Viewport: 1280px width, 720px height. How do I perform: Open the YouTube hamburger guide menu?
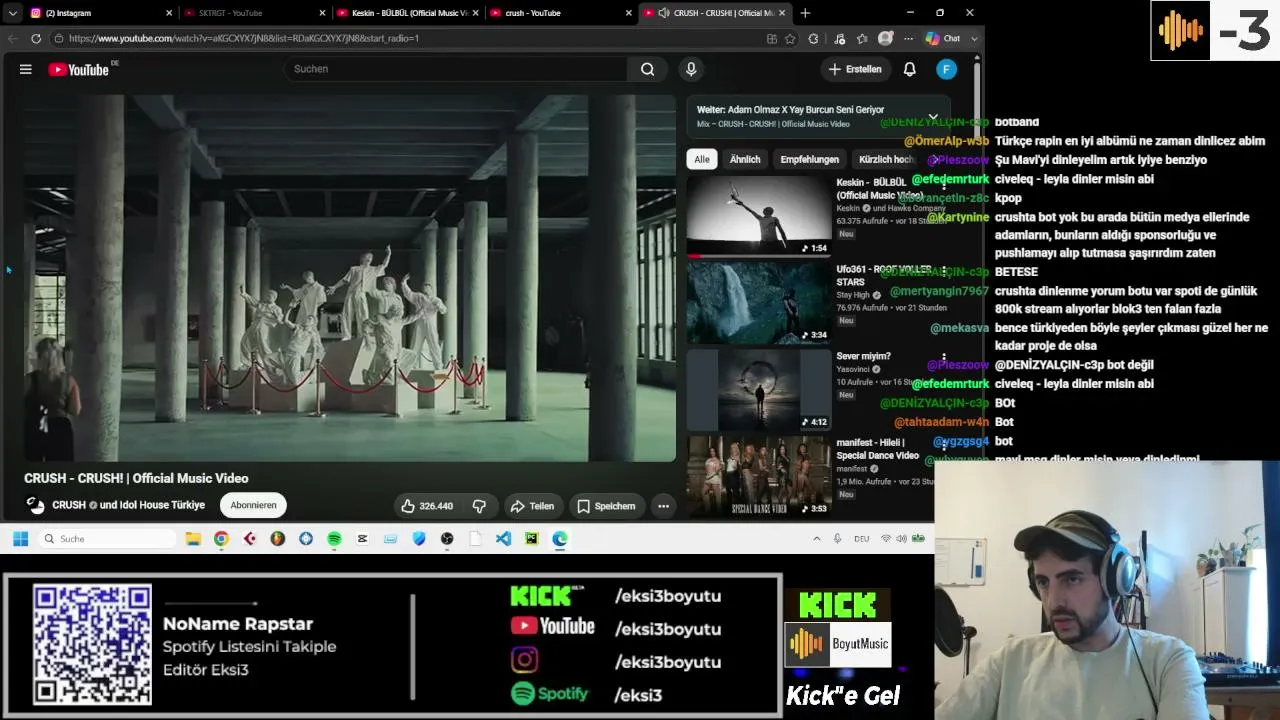[x=26, y=69]
